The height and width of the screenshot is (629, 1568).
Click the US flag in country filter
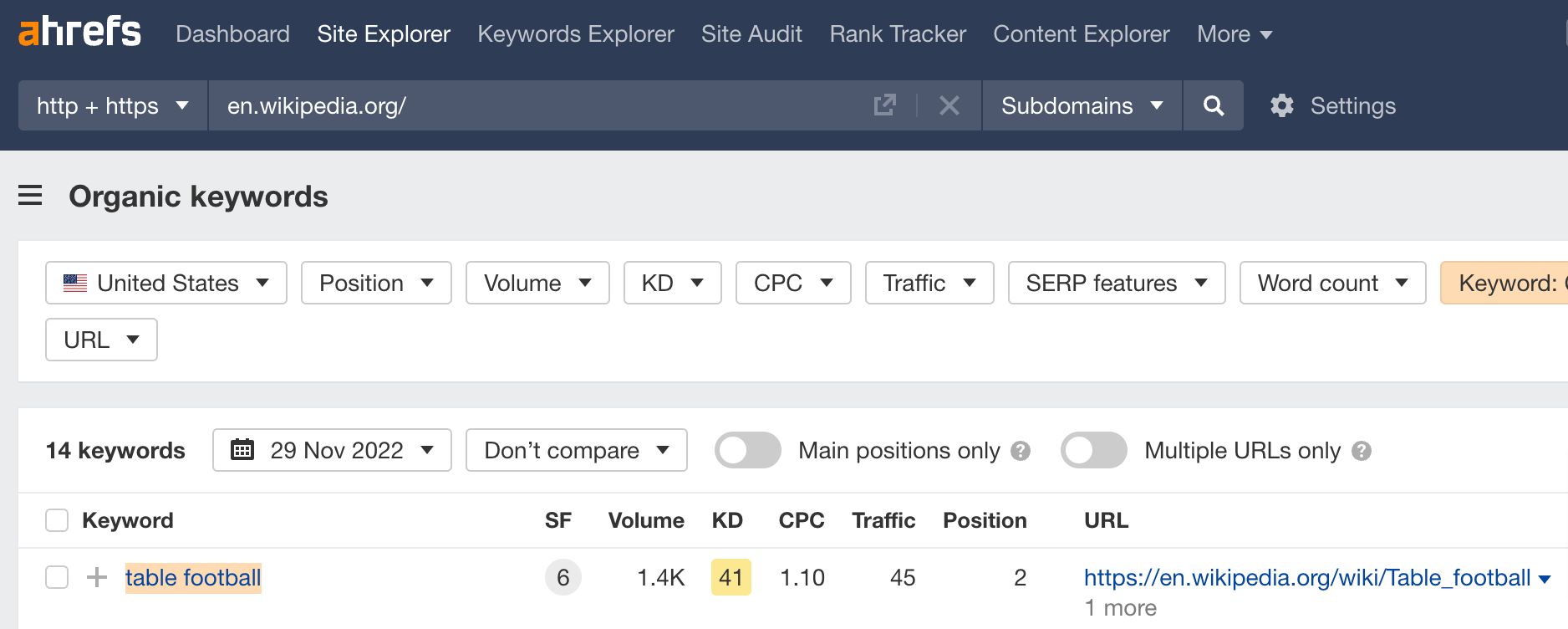pos(75,283)
